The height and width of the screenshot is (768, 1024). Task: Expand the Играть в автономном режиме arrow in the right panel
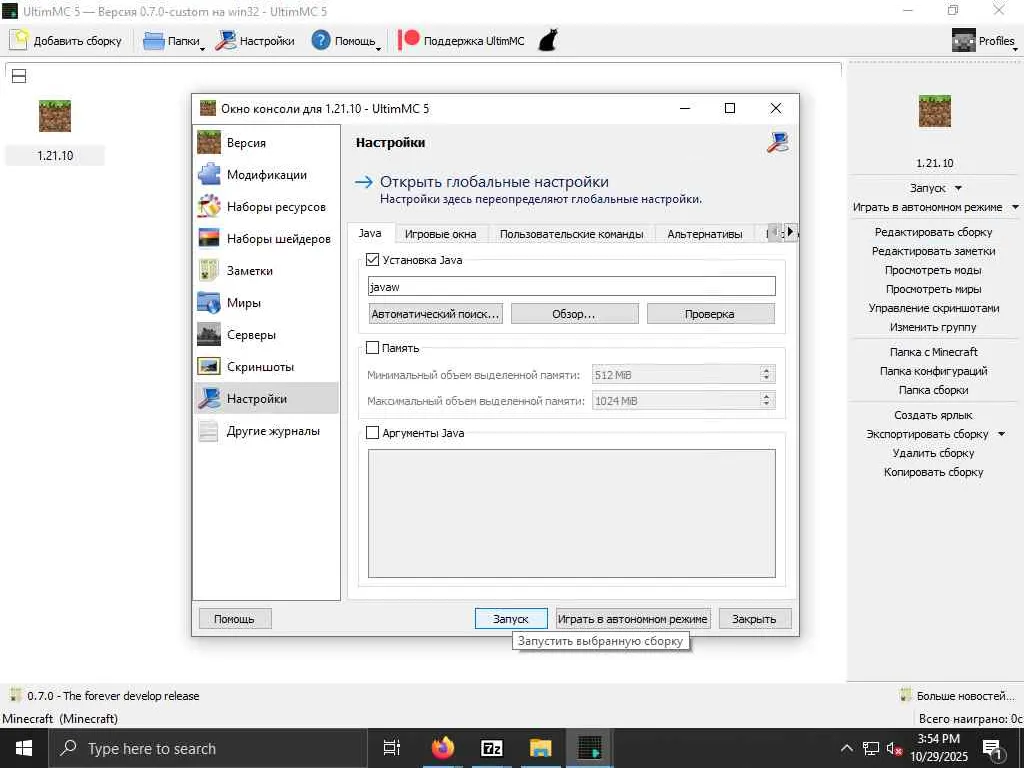tap(1015, 207)
